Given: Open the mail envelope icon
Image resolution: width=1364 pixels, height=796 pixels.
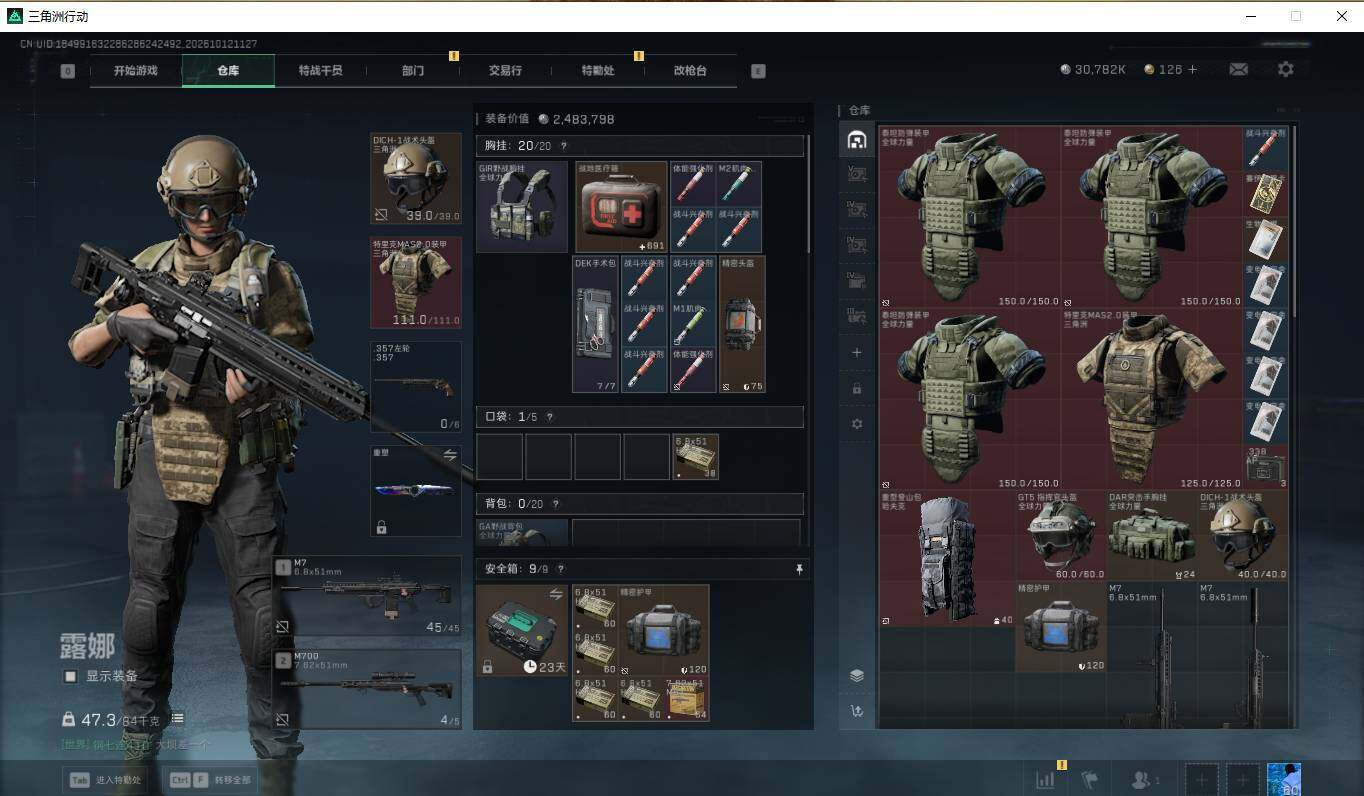Looking at the screenshot, I should click(x=1238, y=69).
